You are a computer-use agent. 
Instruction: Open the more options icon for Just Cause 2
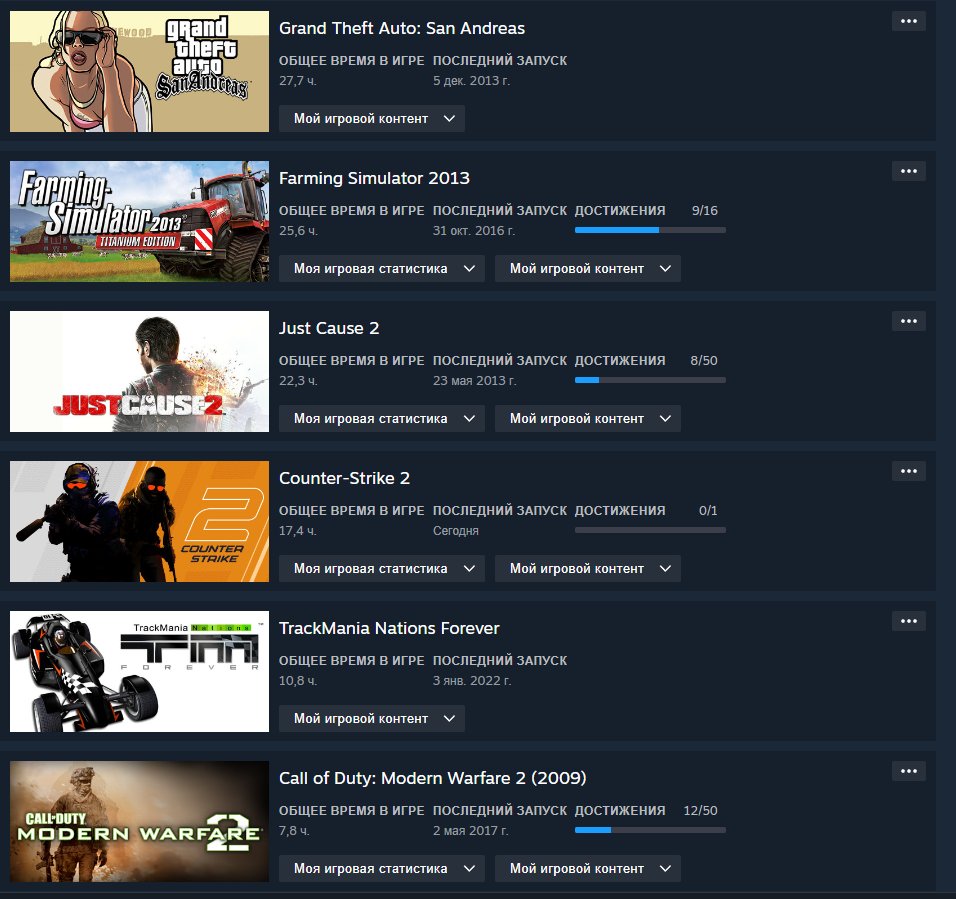click(x=908, y=320)
